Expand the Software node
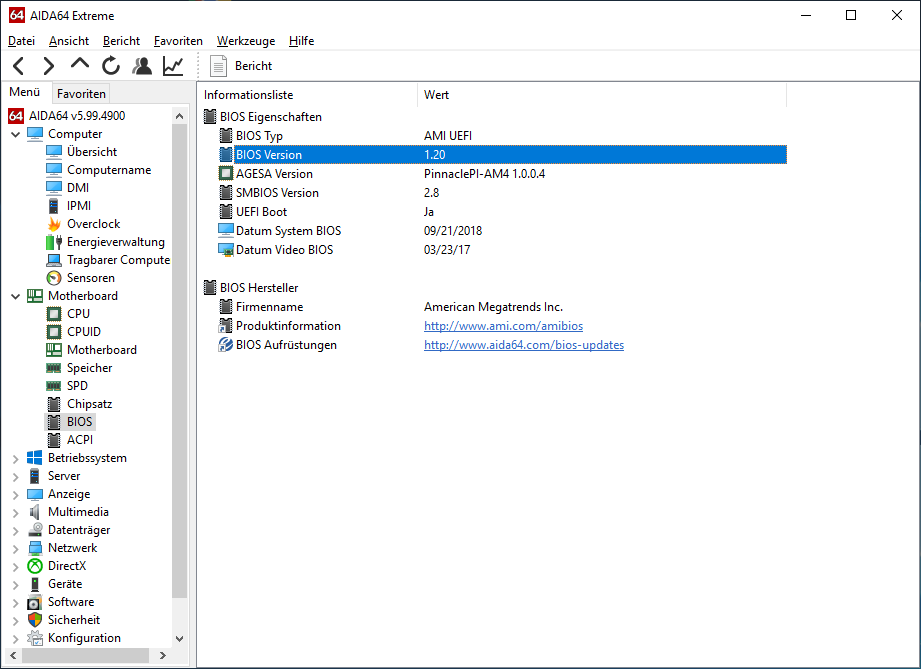 coord(16,603)
